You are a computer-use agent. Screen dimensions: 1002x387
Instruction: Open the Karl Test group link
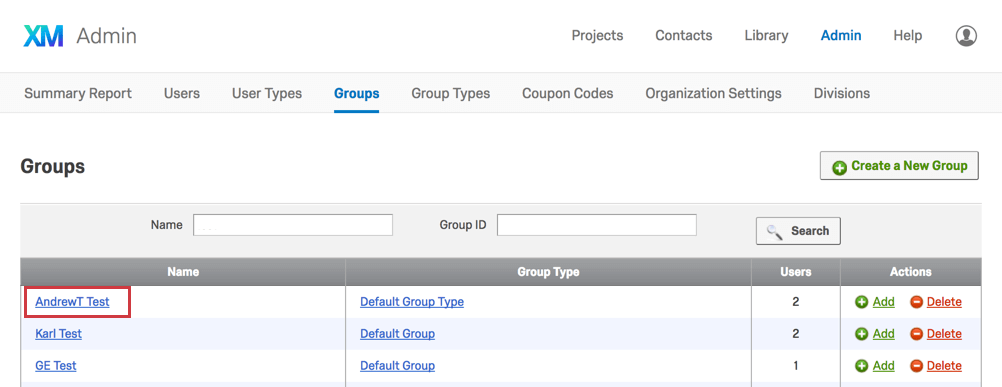58,334
